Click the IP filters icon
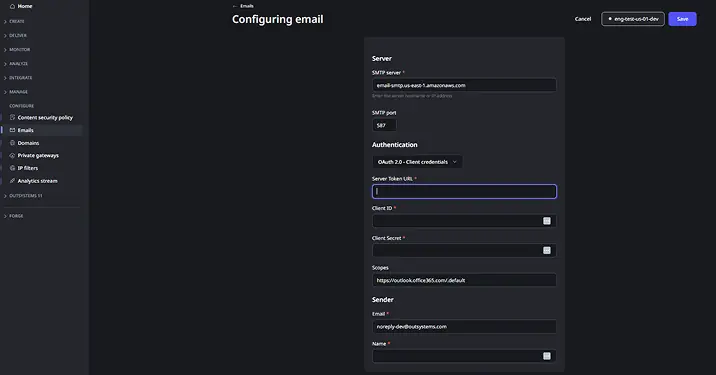This screenshot has width=716, height=375. (x=12, y=168)
